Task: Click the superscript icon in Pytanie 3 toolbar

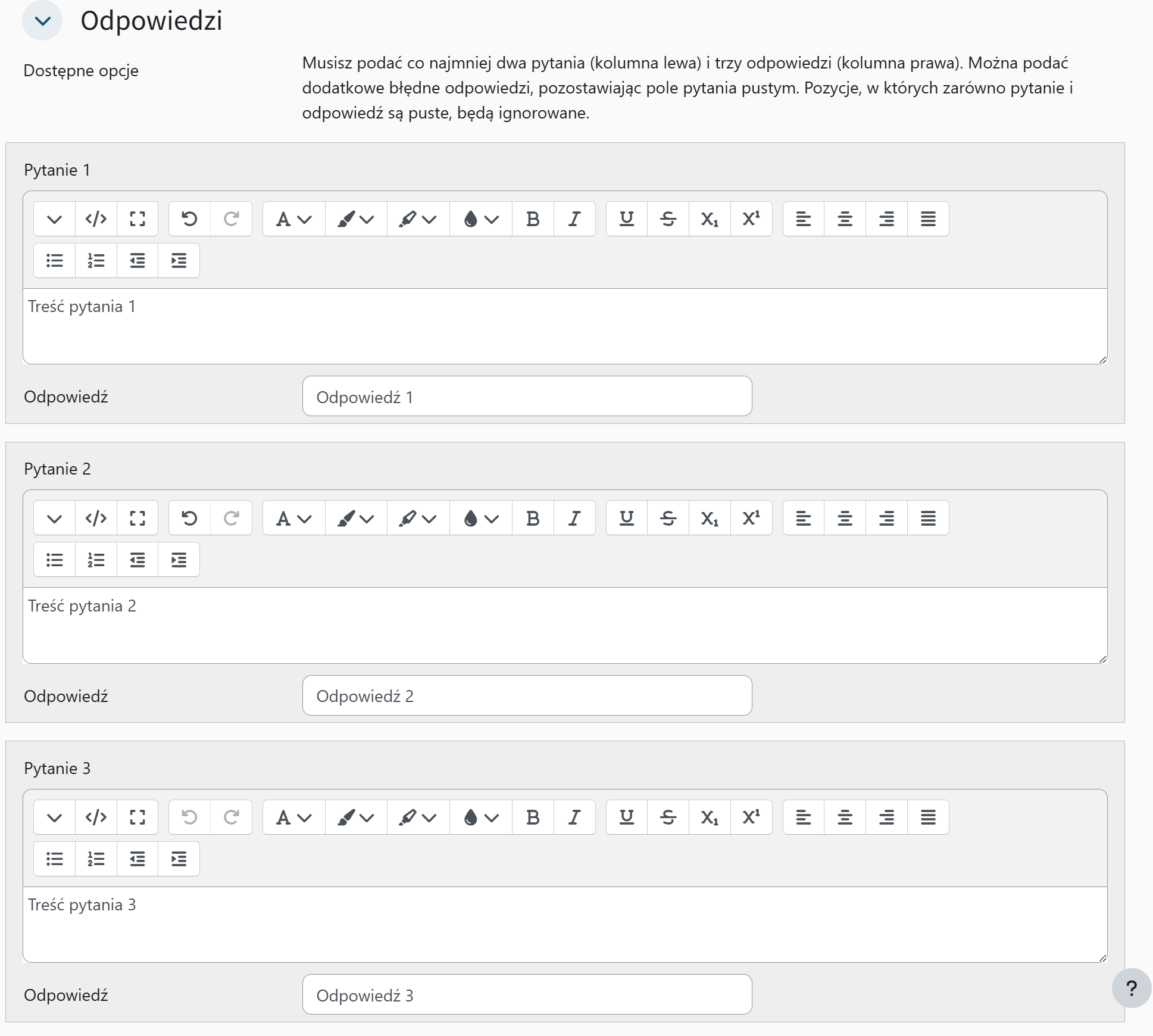Action: coord(751,817)
